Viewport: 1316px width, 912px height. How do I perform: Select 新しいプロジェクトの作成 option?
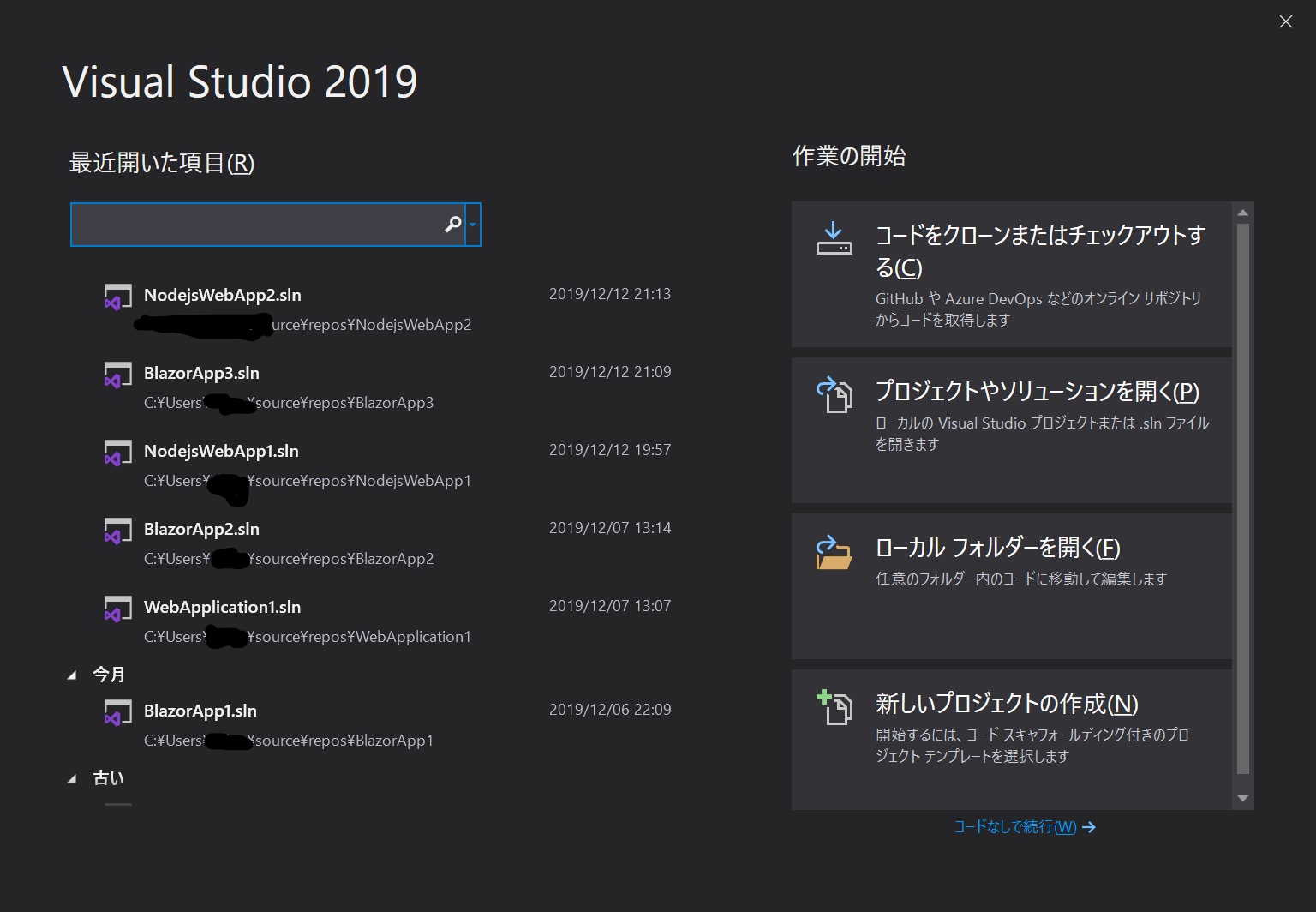1012,740
